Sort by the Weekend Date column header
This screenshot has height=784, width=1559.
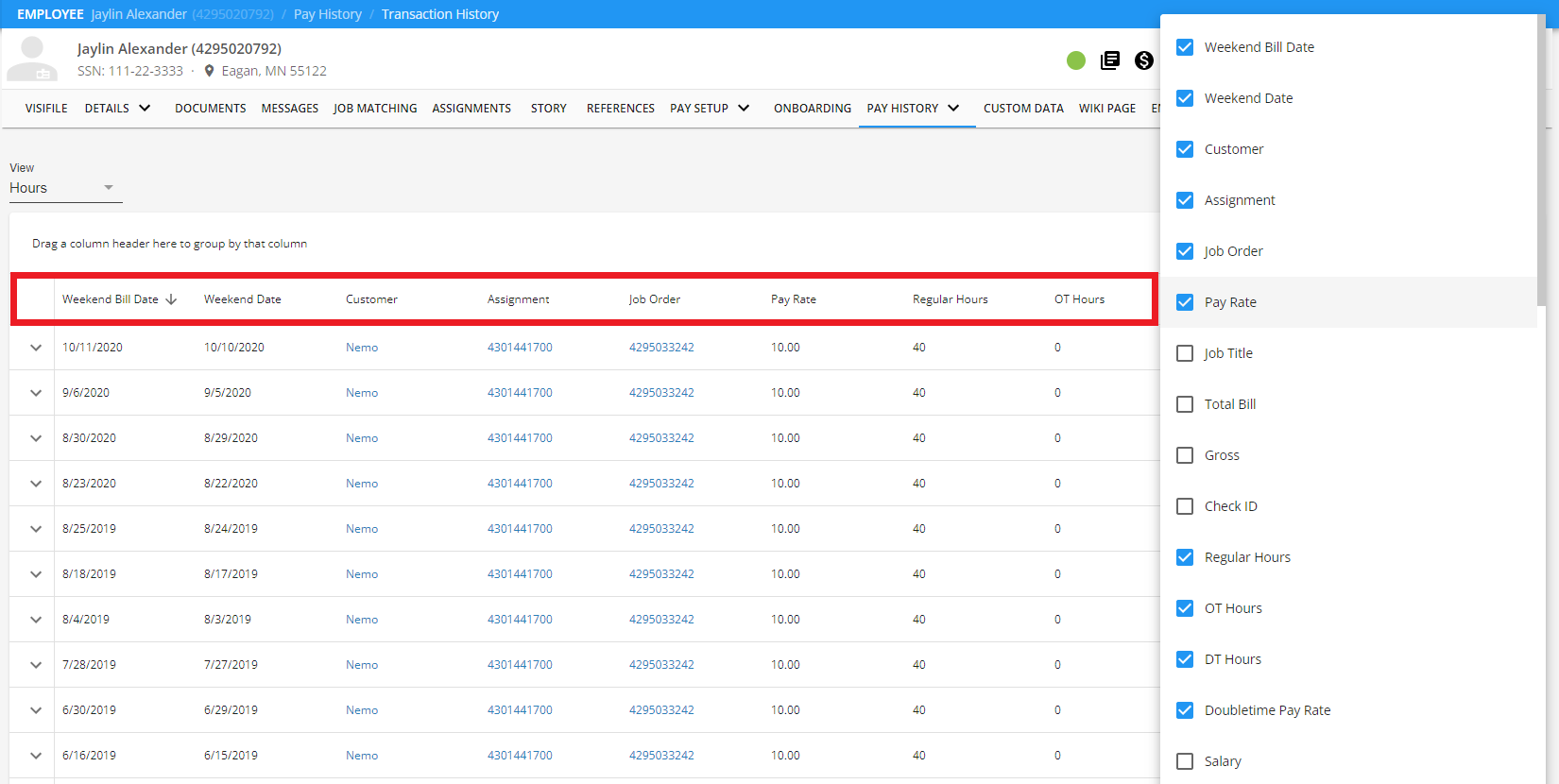[243, 299]
